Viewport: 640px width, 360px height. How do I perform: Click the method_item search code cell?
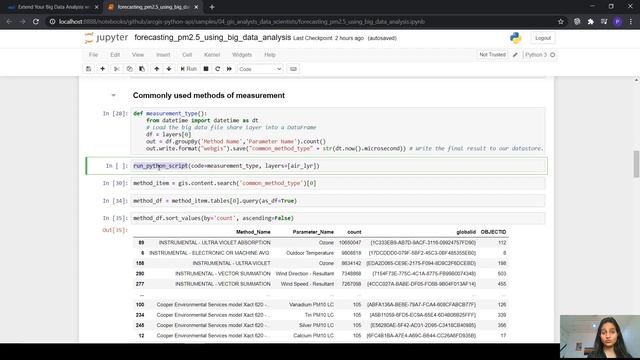point(338,183)
